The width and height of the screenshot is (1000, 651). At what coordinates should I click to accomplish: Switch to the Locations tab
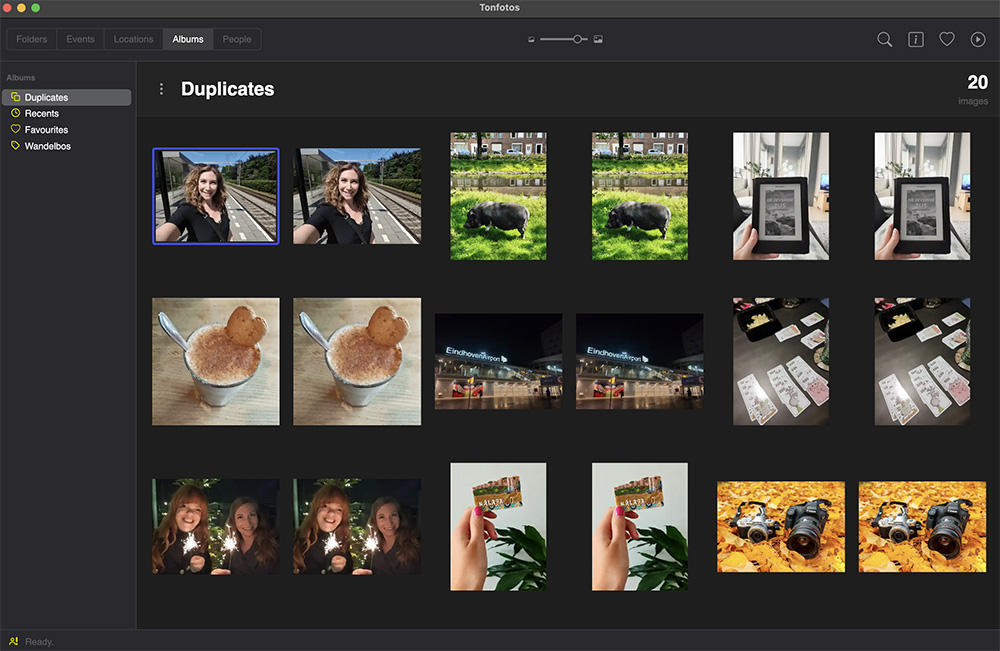[x=133, y=38]
